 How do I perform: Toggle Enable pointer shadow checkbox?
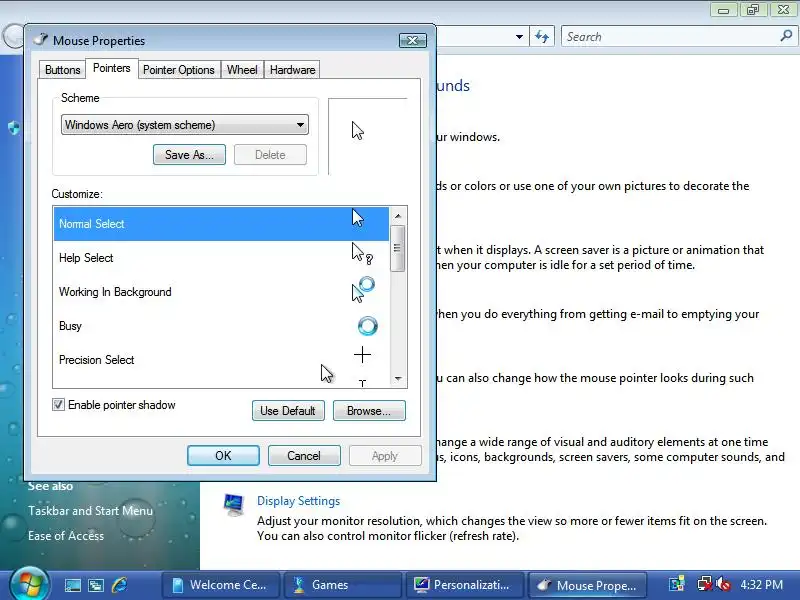click(58, 405)
